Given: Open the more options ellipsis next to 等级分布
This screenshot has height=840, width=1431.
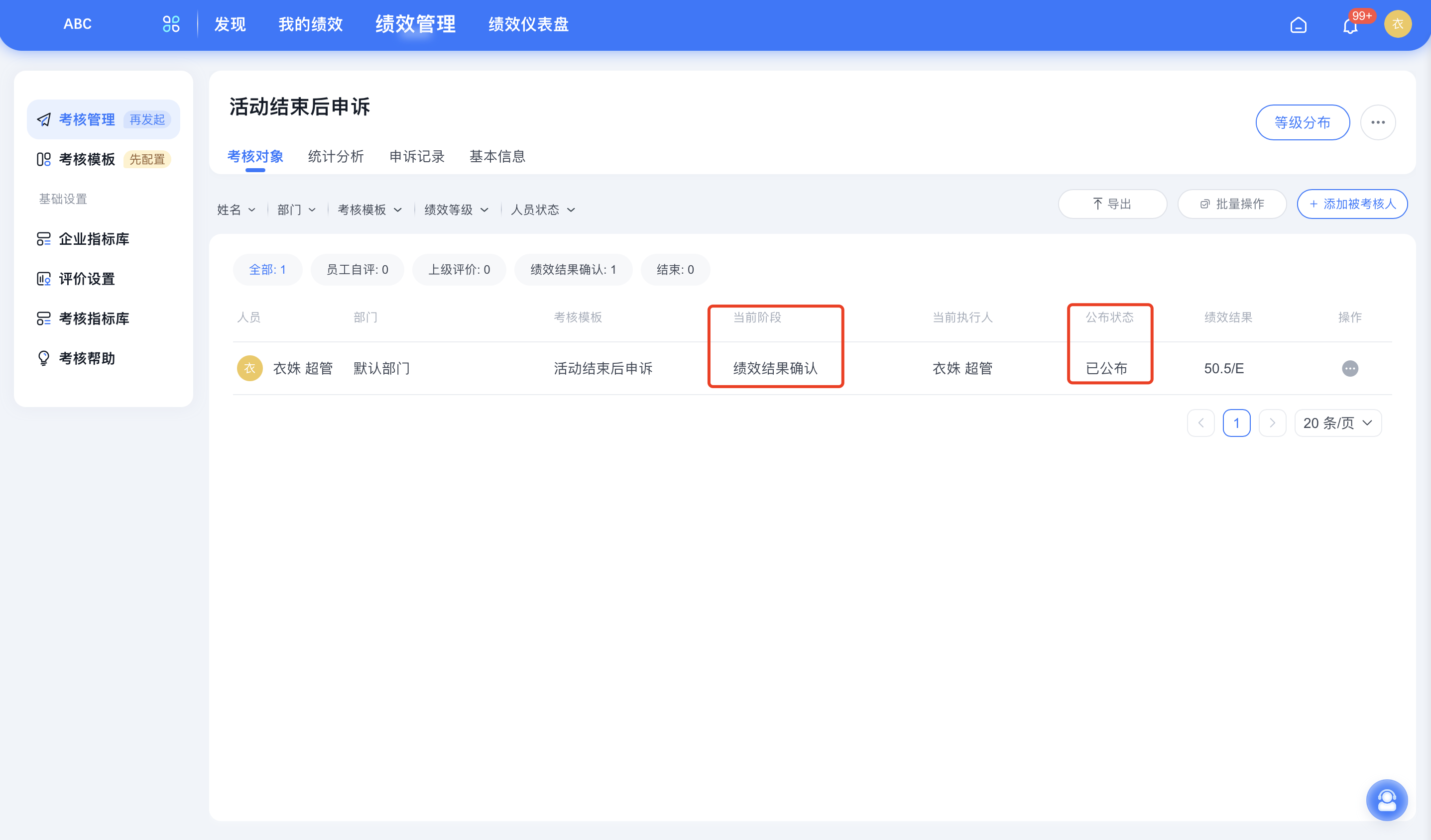Looking at the screenshot, I should click(1378, 122).
